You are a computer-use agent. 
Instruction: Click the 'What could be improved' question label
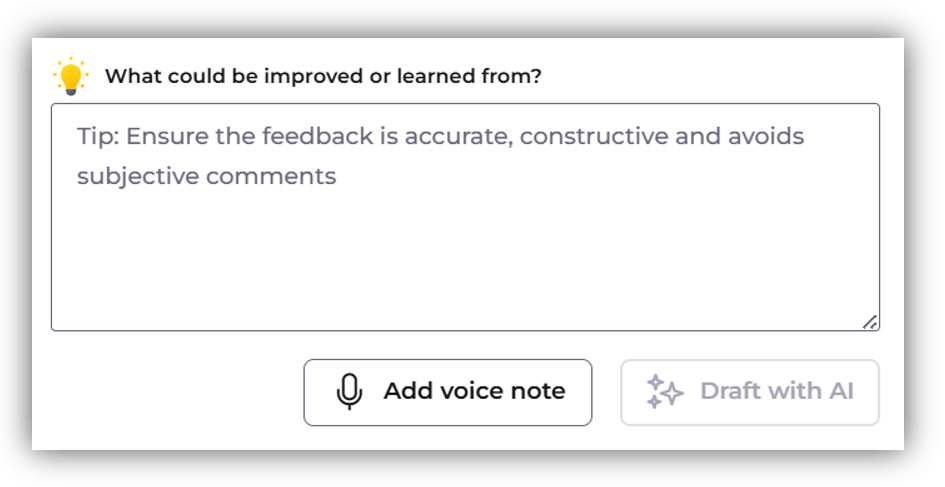coord(323,76)
